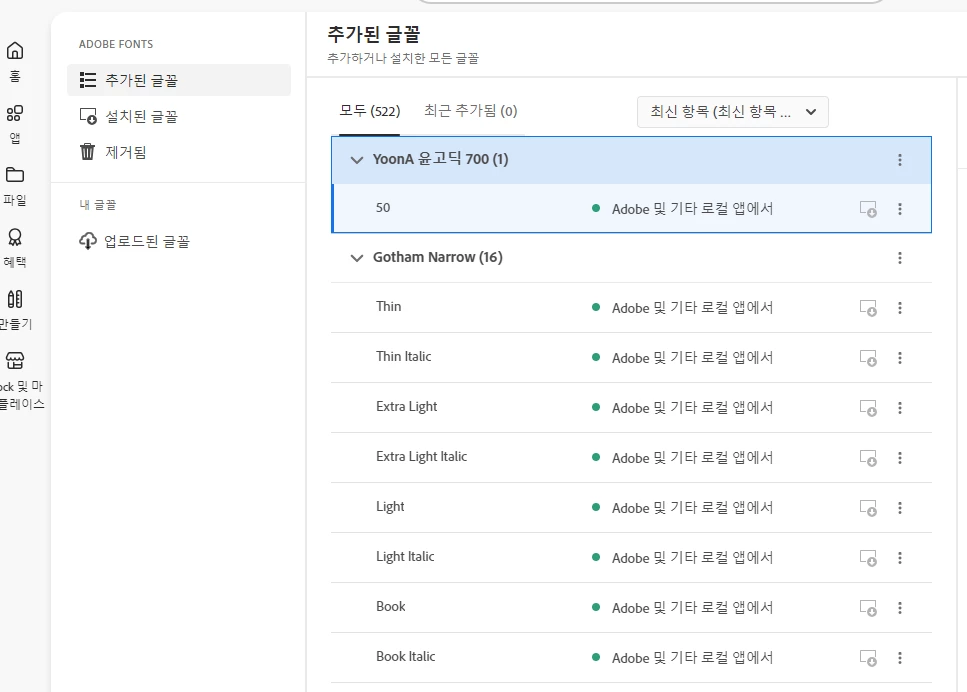Open more options for Thin row
Image resolution: width=967 pixels, height=692 pixels.
(x=900, y=308)
